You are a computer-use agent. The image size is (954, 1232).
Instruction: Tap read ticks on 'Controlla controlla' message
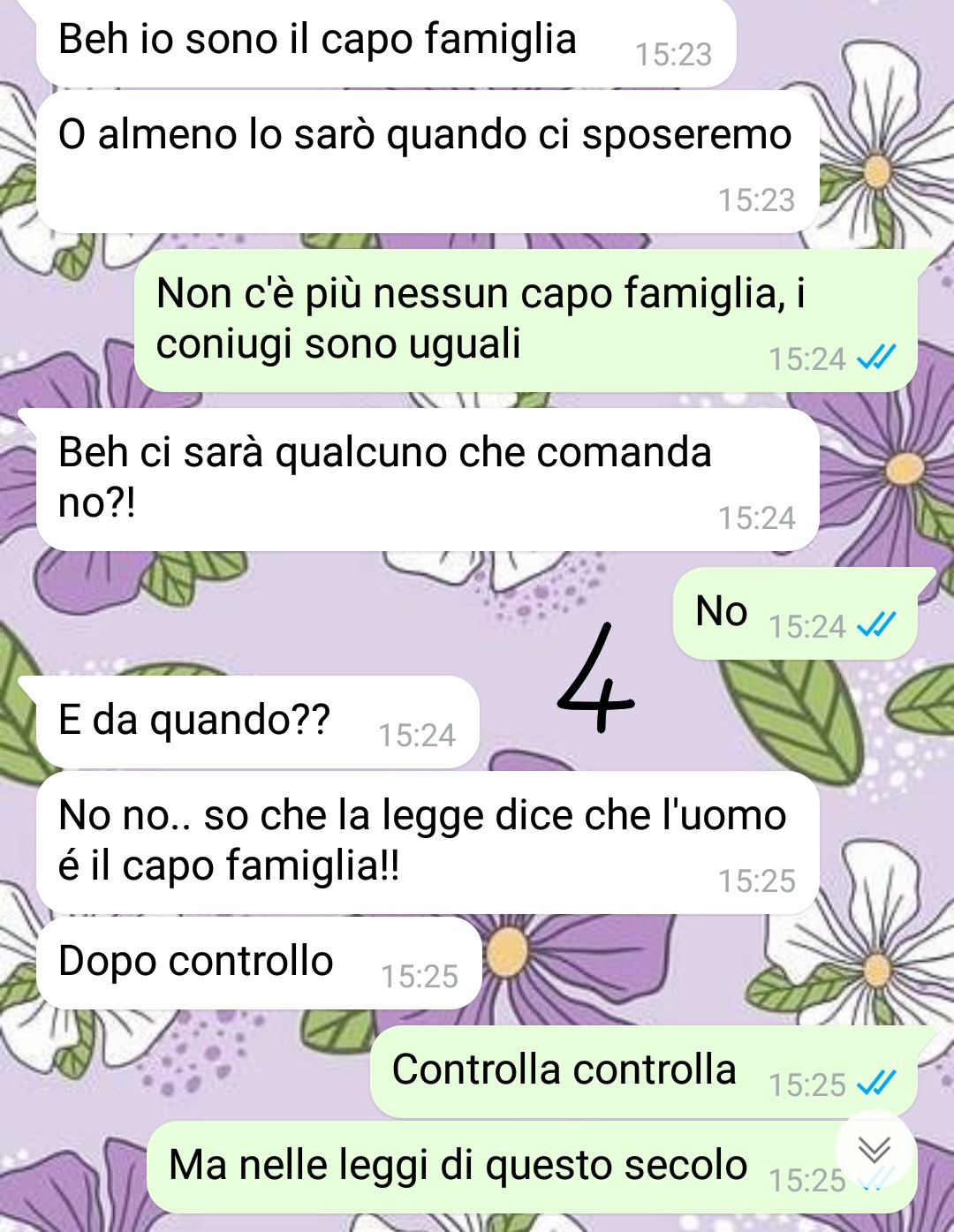pyautogui.click(x=876, y=1084)
